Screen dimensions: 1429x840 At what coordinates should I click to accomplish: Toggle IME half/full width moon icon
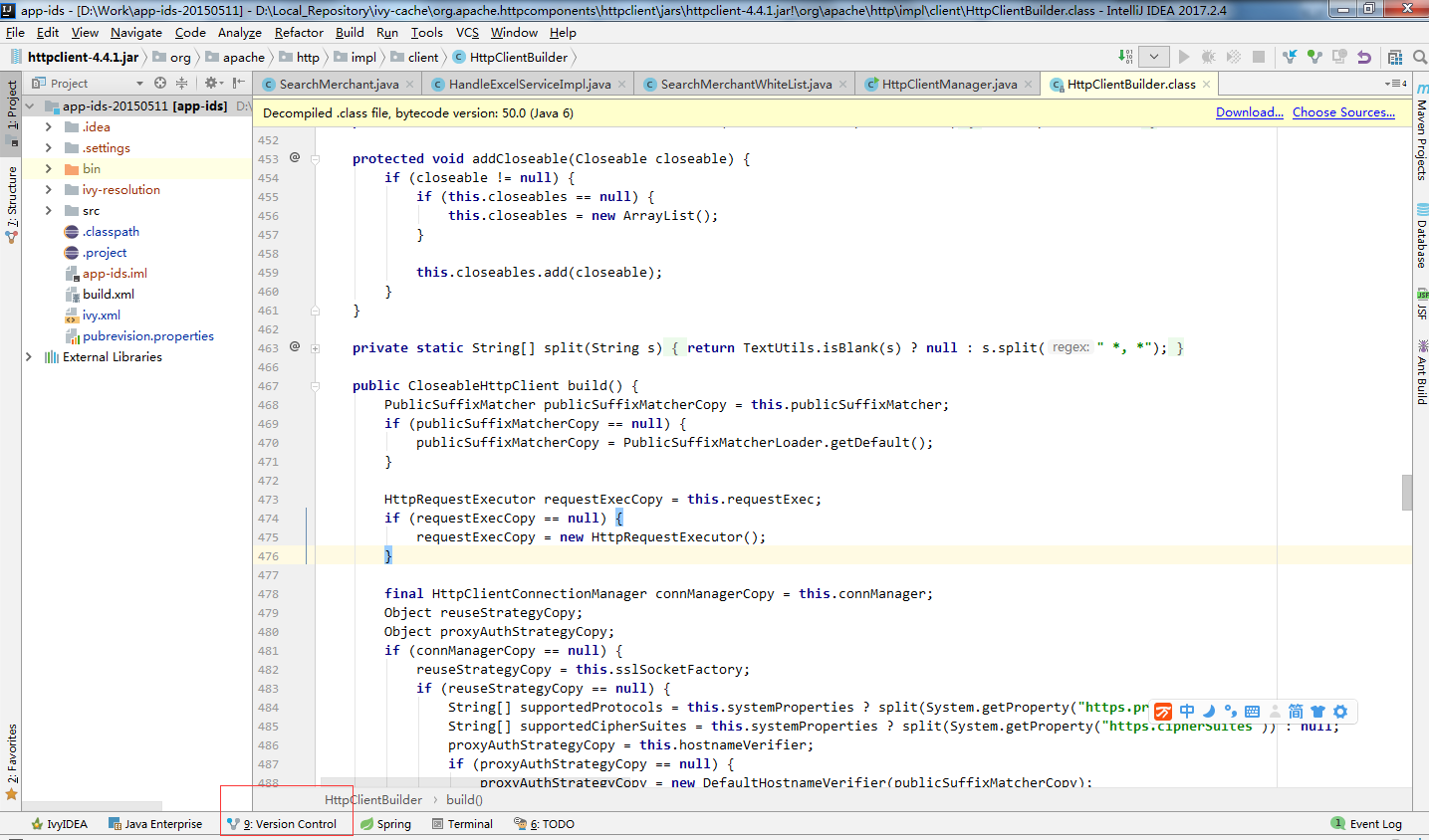(1209, 712)
